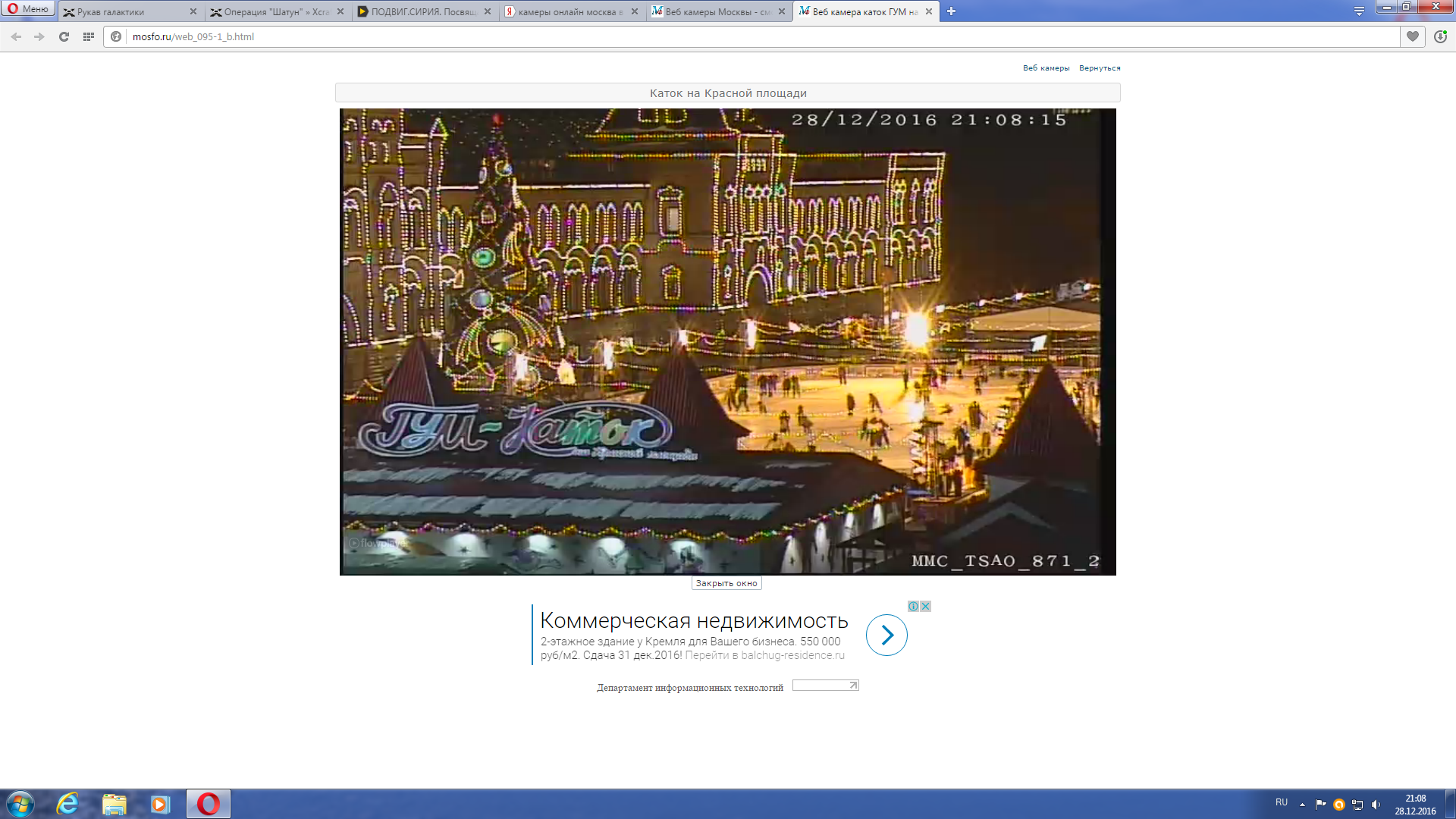Select the Opera taskbar button
Screen dimensions: 1456x819
[x=209, y=804]
